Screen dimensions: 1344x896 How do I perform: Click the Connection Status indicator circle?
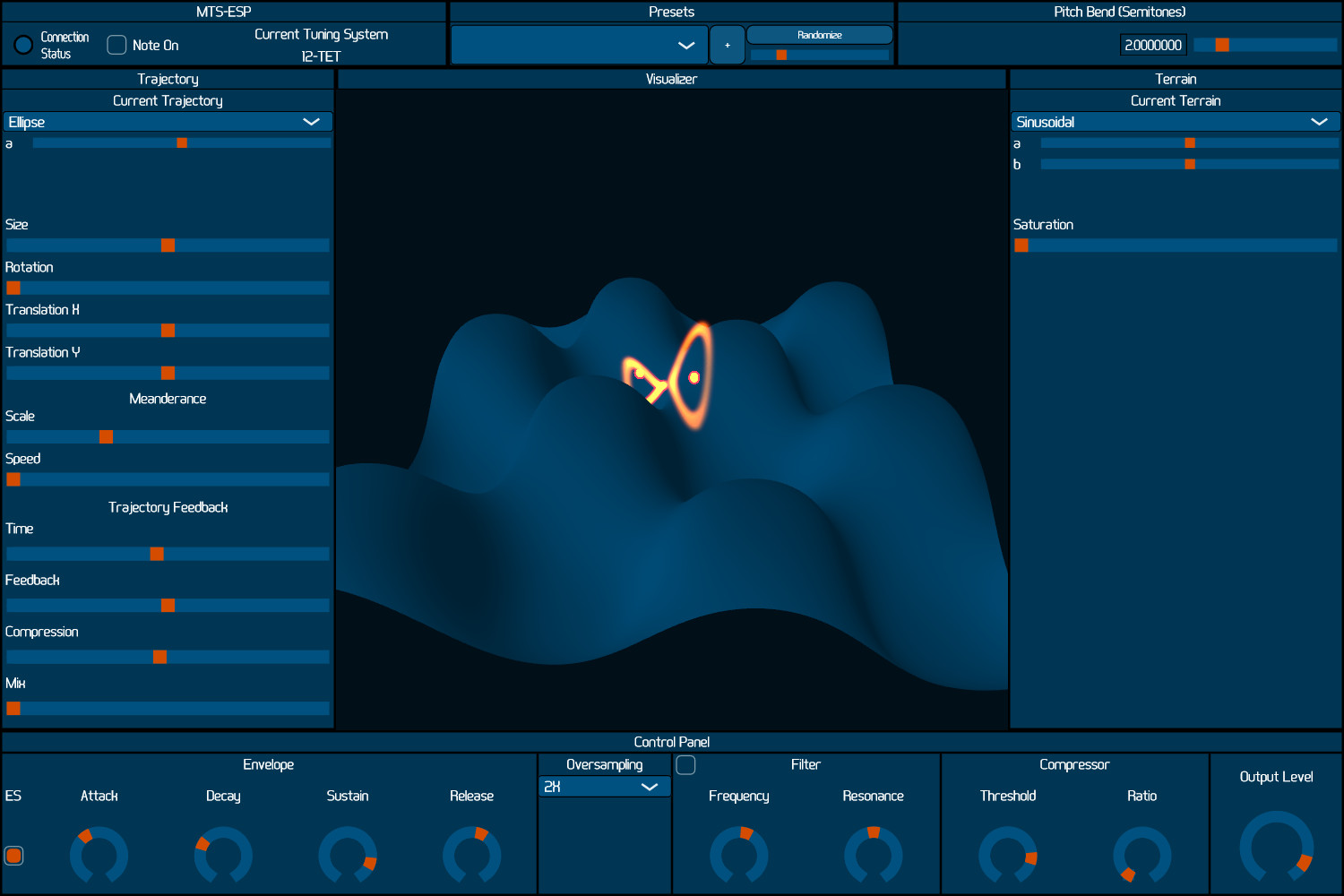click(24, 45)
